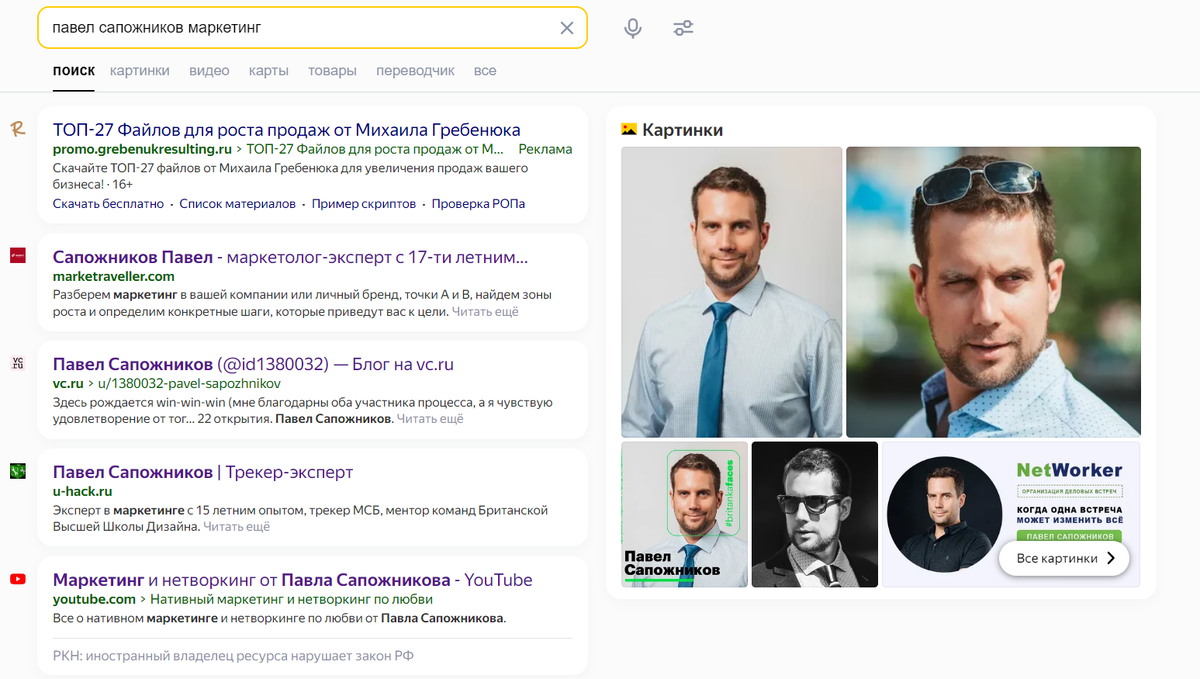This screenshot has height=679, width=1200.
Task: Click the Скачать бесплатно sitelink
Action: point(108,203)
